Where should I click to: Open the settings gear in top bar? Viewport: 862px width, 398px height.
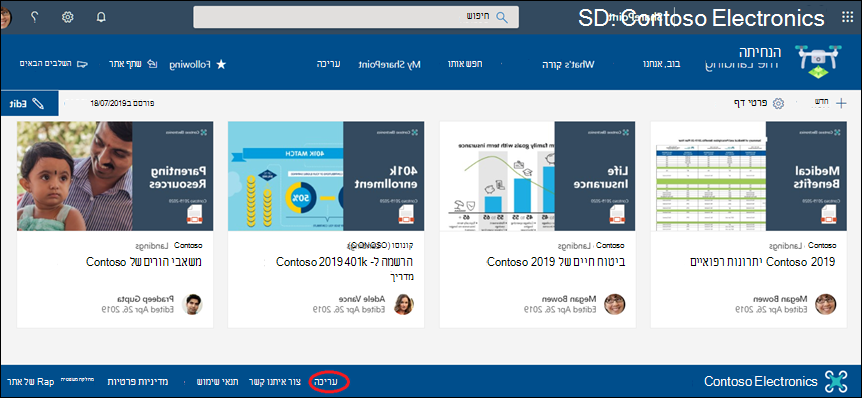click(x=68, y=17)
